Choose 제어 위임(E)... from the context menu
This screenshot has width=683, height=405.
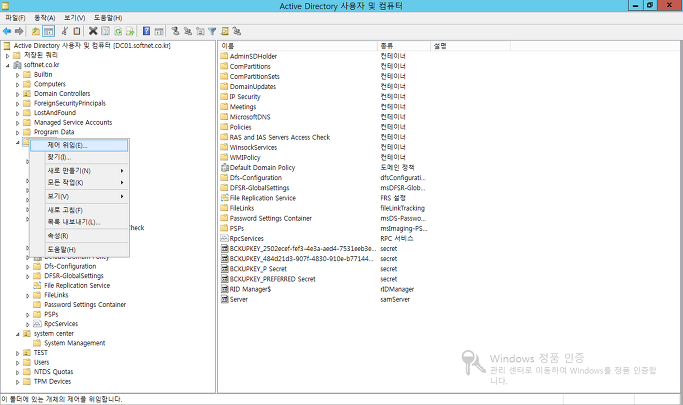pyautogui.click(x=79, y=145)
